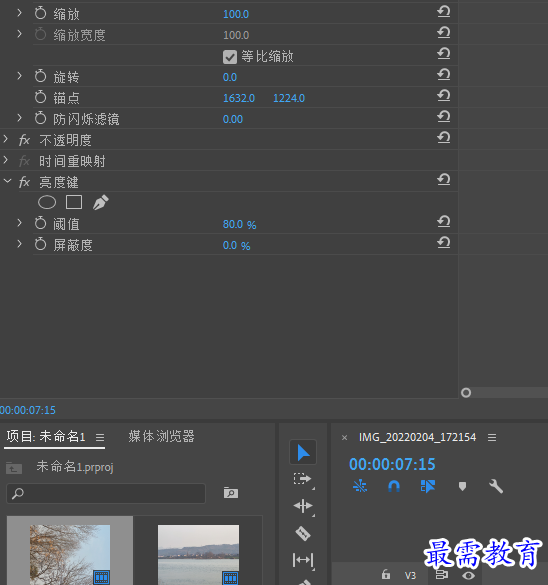The image size is (548, 585).
Task: Click the Find in project folder icon
Action: tap(231, 493)
